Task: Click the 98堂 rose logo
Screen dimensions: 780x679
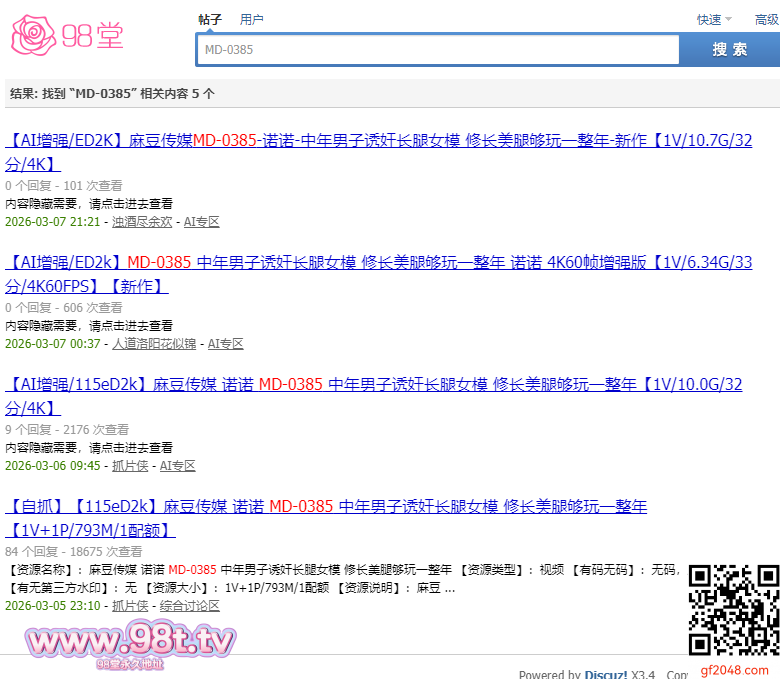Action: [67, 35]
